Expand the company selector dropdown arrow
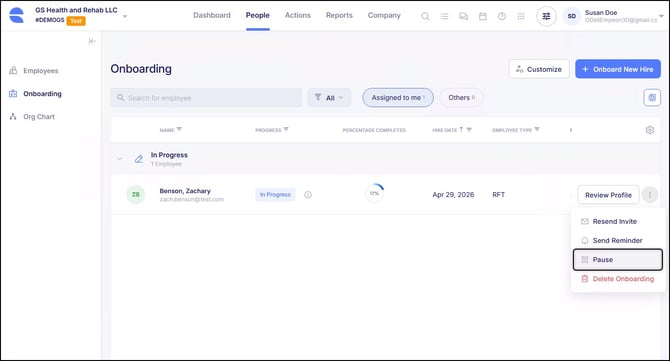Image resolution: width=670 pixels, height=361 pixels. pos(125,16)
